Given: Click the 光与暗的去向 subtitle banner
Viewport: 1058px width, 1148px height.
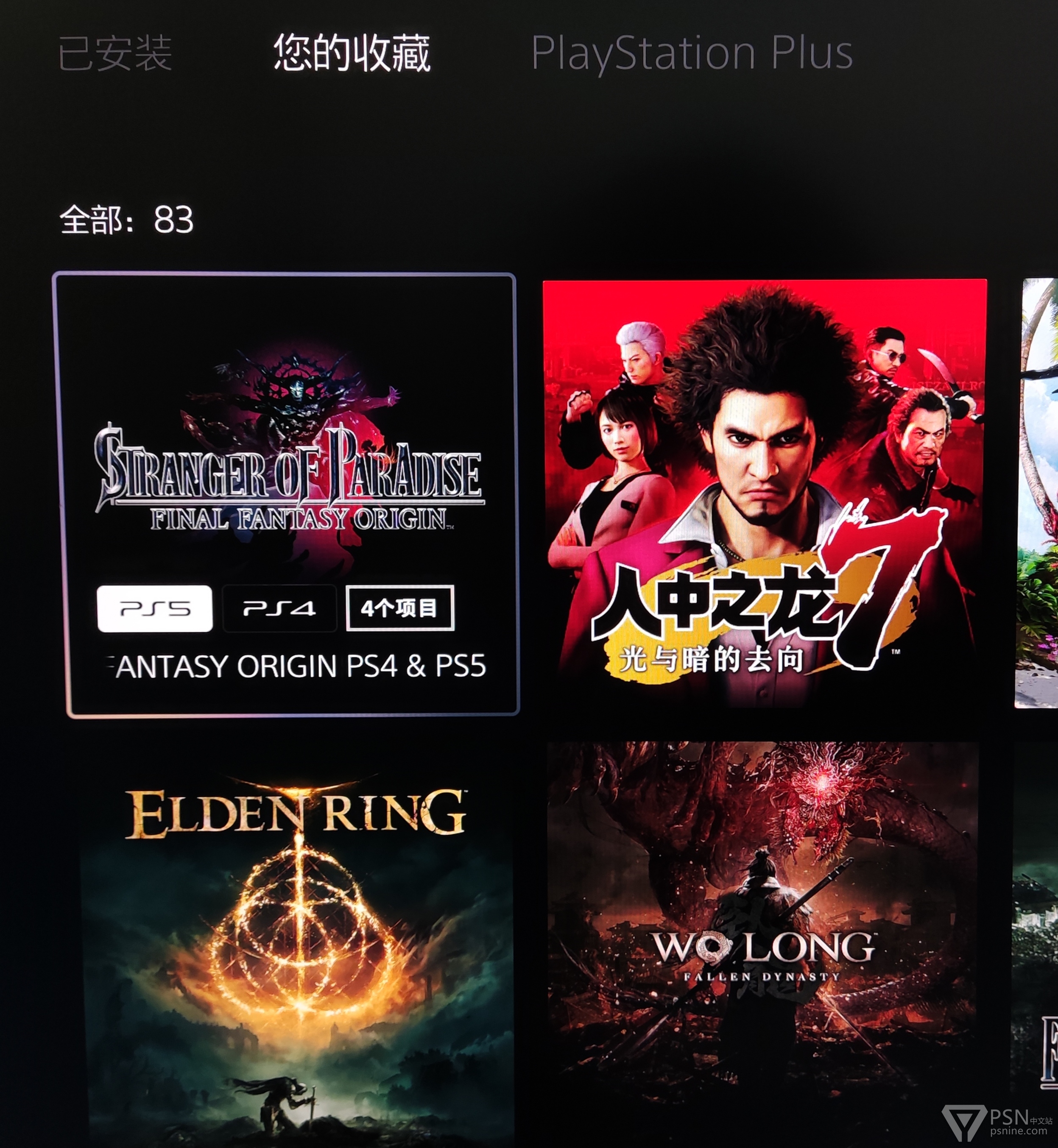Looking at the screenshot, I should (712, 660).
